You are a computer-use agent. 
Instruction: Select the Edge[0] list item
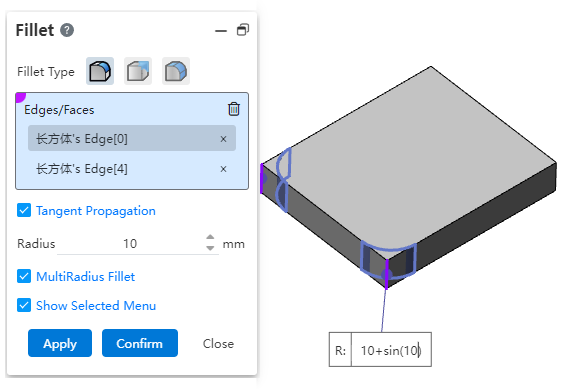click(132, 138)
